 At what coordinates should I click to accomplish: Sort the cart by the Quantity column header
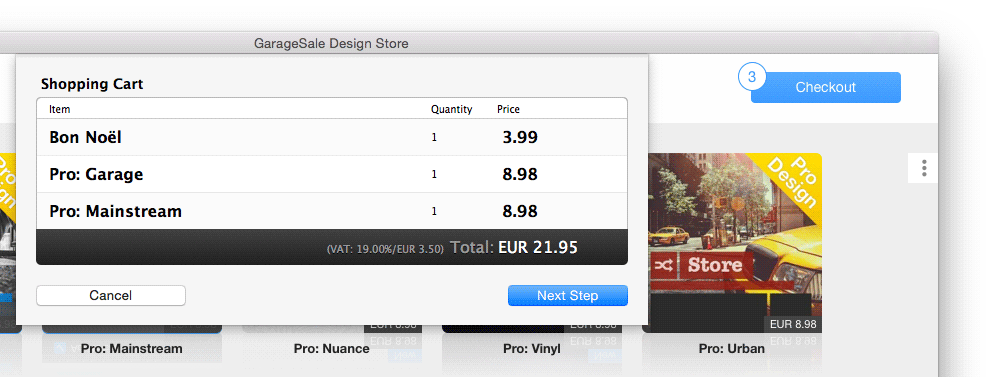pyautogui.click(x=451, y=109)
